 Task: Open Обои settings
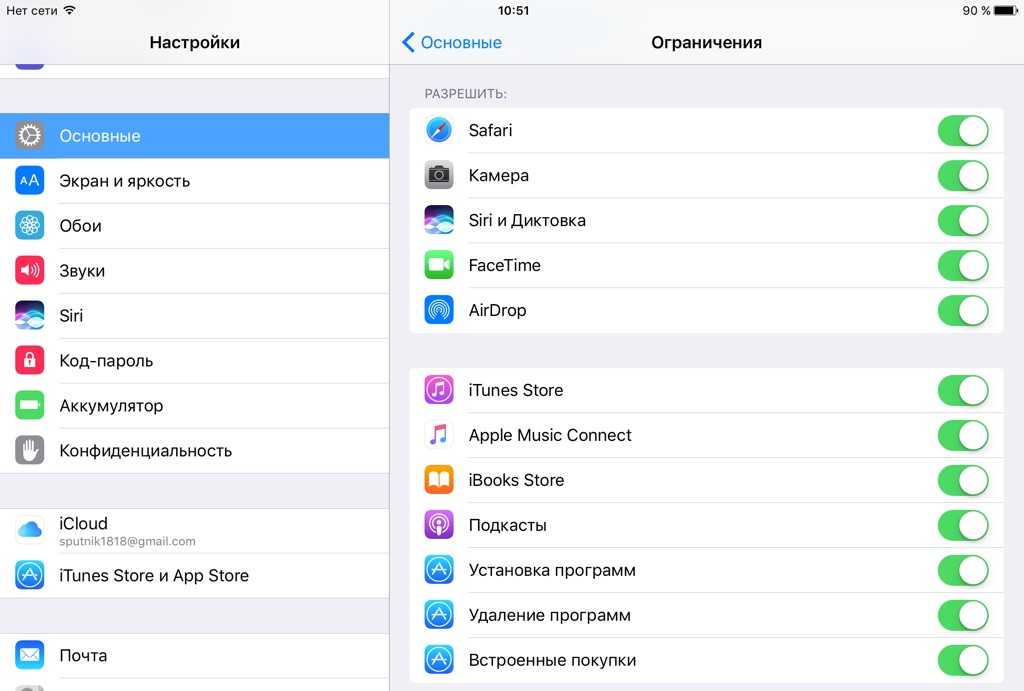195,226
